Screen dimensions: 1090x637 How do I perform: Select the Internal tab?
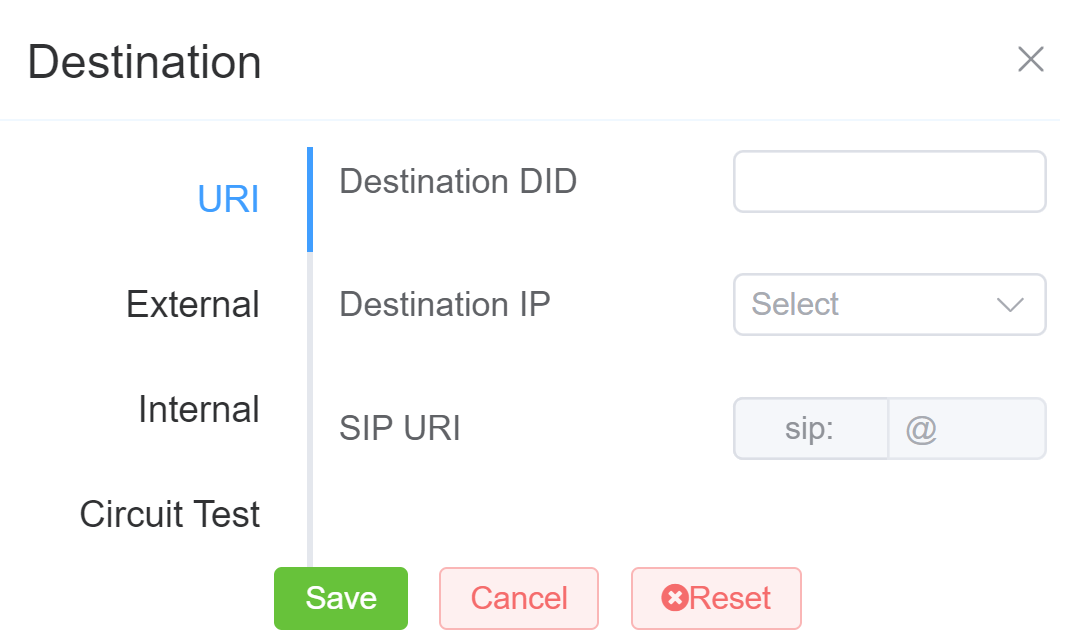[x=199, y=409]
